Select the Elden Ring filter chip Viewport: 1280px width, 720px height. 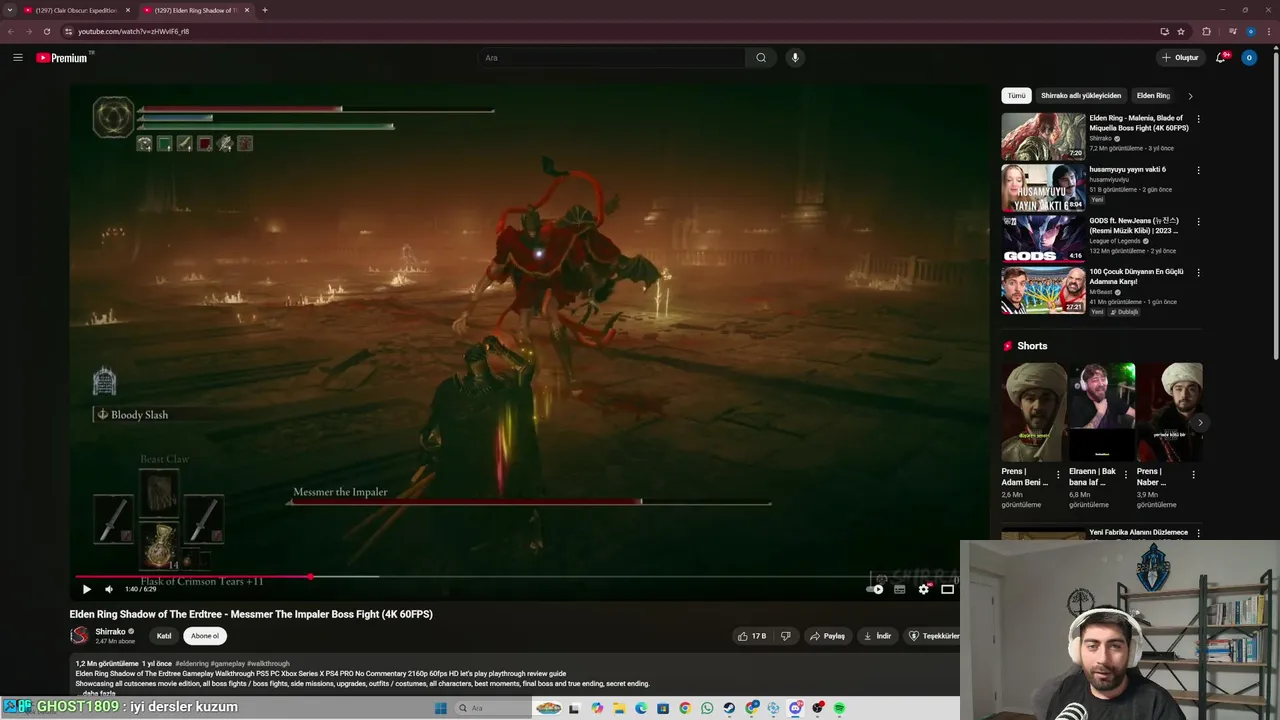tap(1153, 96)
